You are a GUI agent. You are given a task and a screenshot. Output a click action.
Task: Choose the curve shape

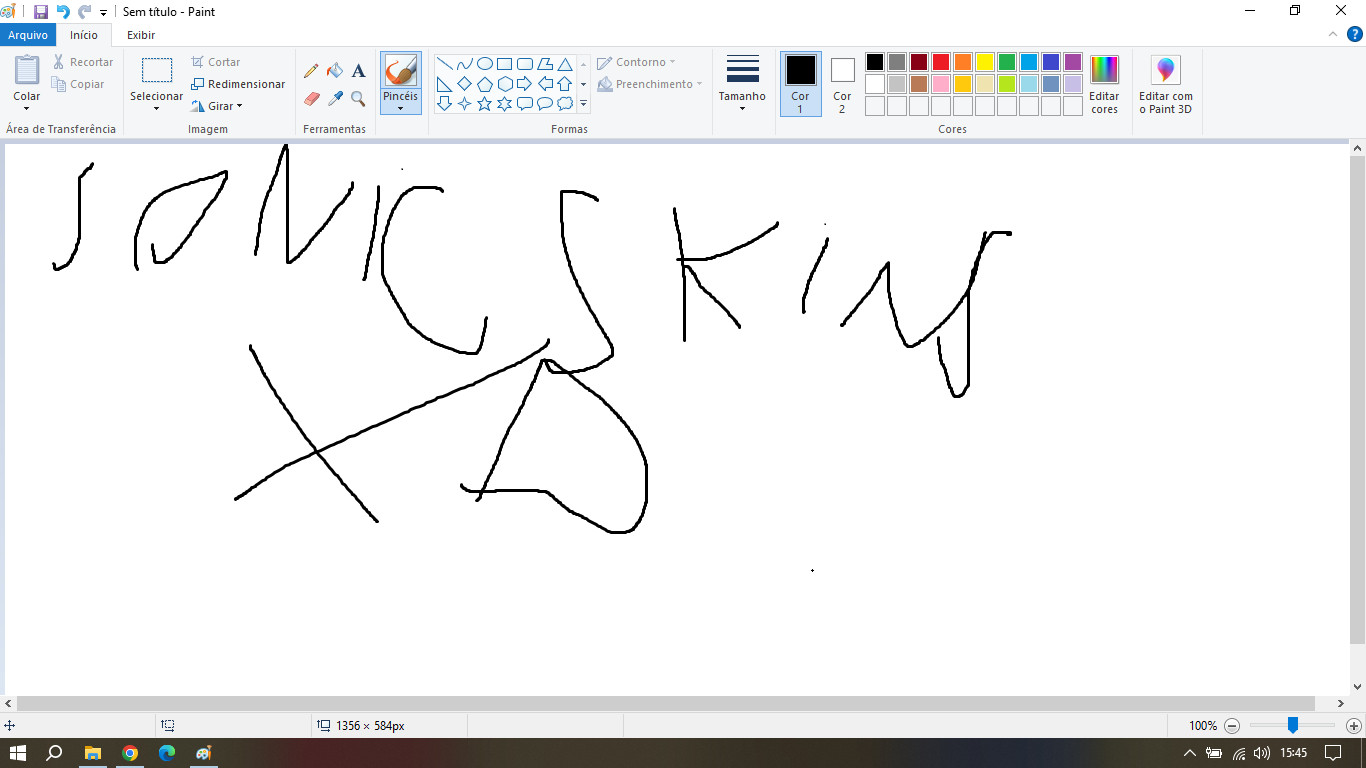tap(465, 64)
